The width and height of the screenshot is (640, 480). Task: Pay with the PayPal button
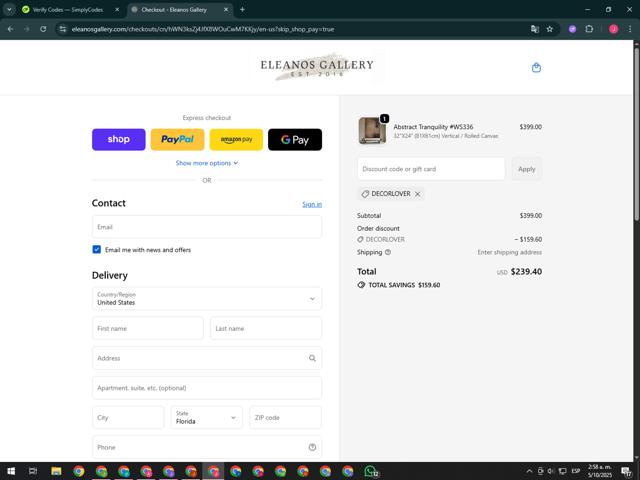(177, 140)
